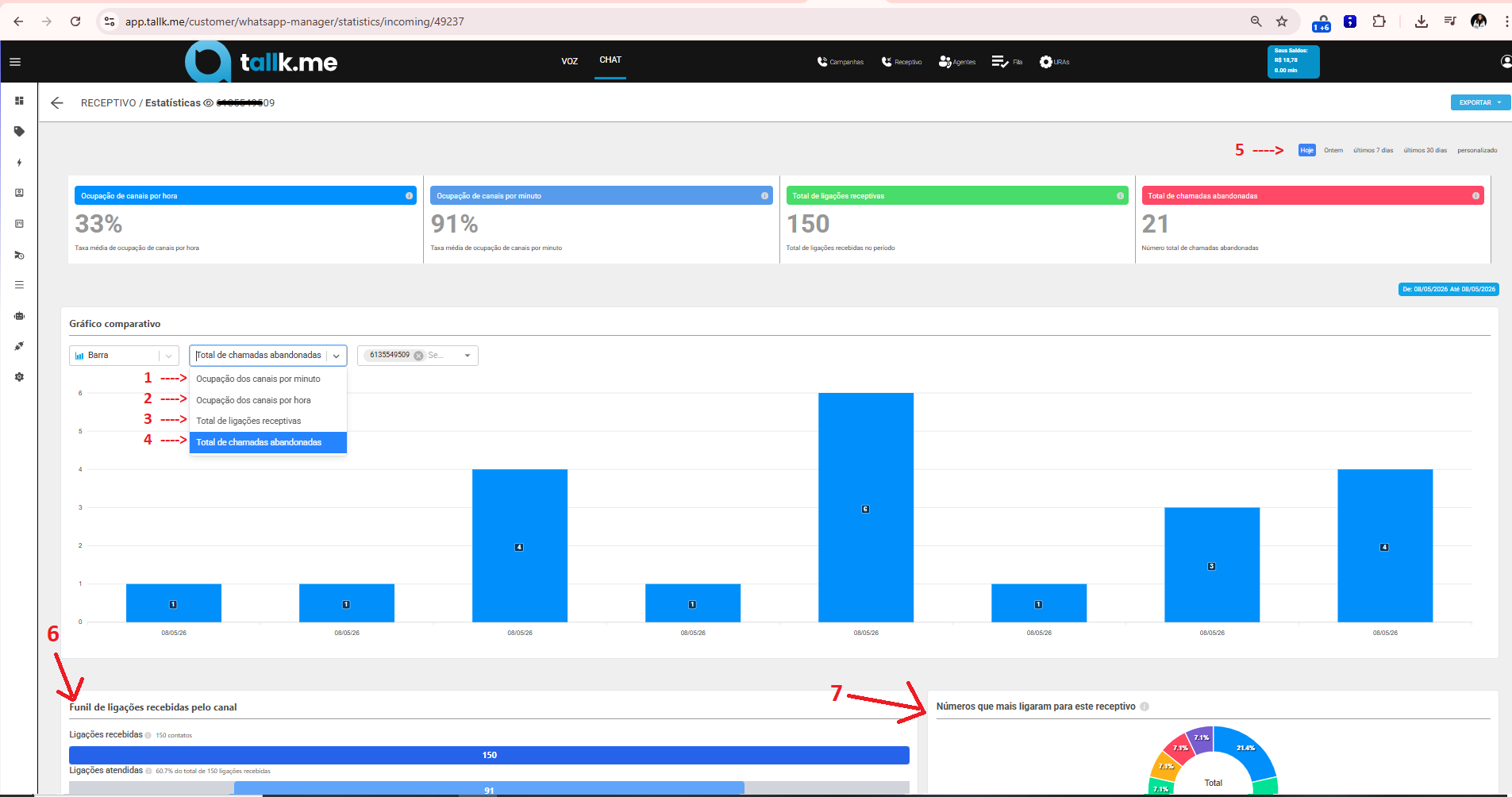Click the Ligações recebidas 150 progress bar

pos(489,755)
